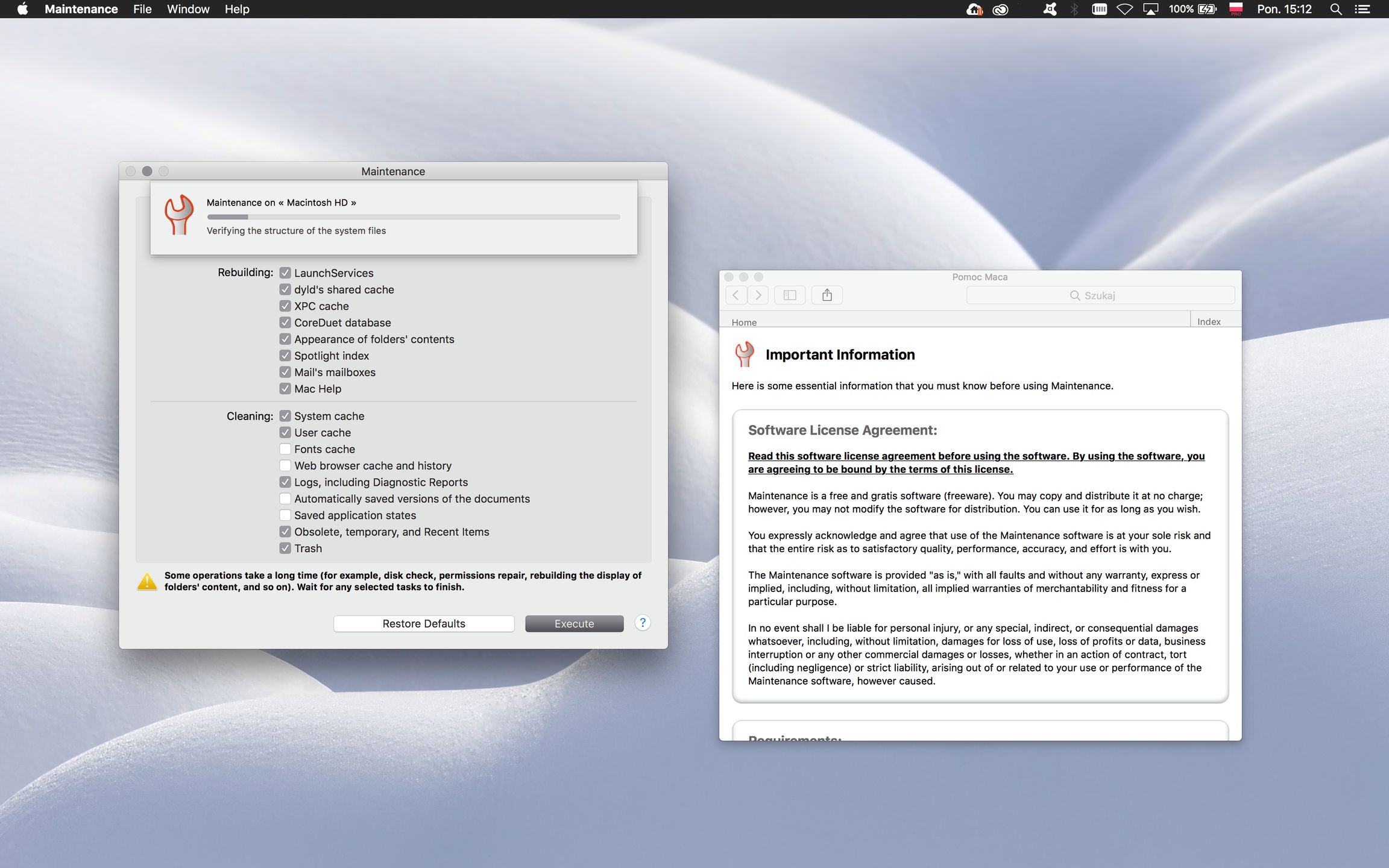Viewport: 1389px width, 868px height.
Task: Click the share icon in Pomoc Maca
Action: [827, 295]
